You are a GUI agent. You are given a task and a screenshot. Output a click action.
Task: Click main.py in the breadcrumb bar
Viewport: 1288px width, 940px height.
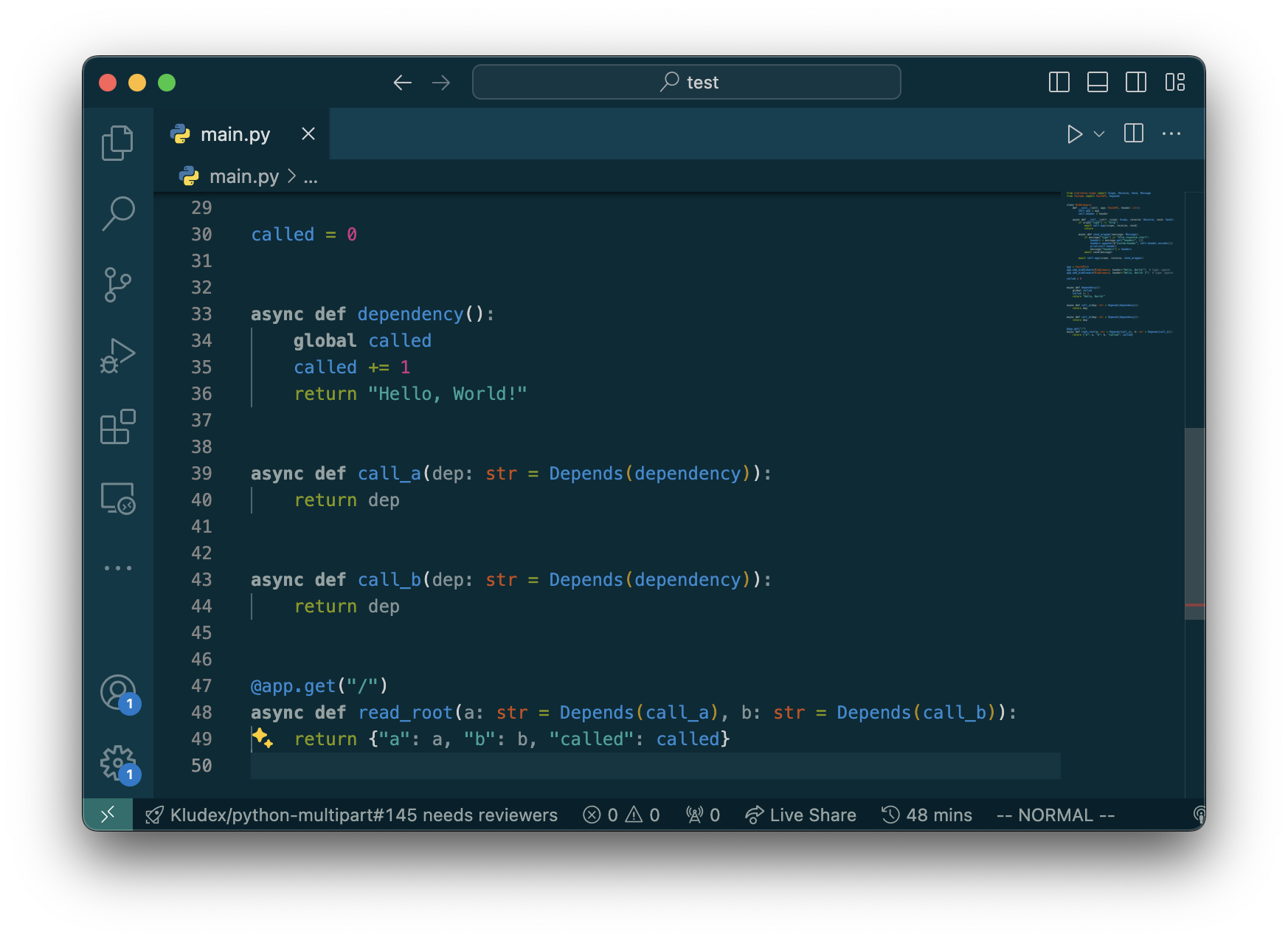point(243,176)
